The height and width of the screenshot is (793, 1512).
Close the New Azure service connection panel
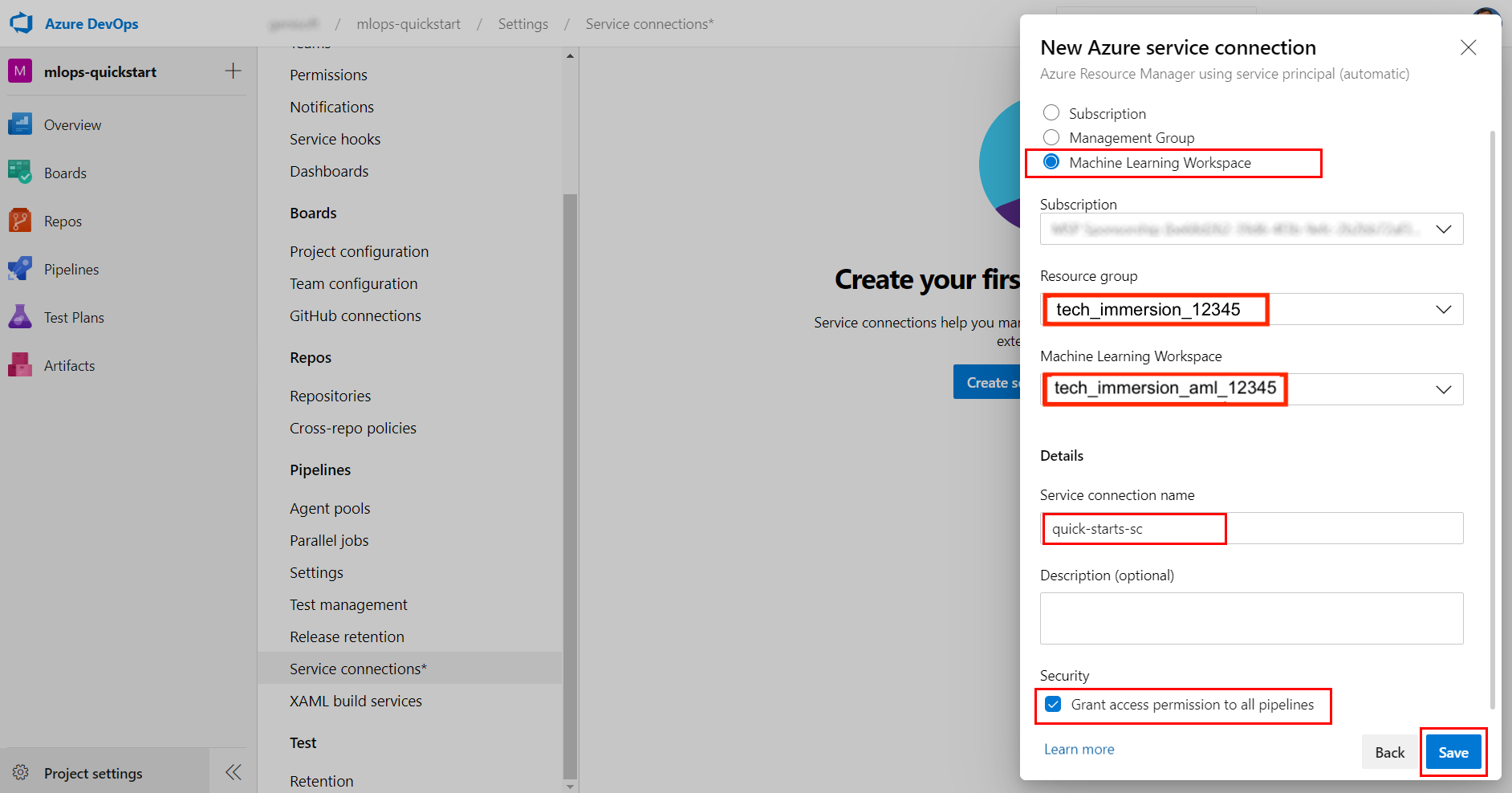1468,47
